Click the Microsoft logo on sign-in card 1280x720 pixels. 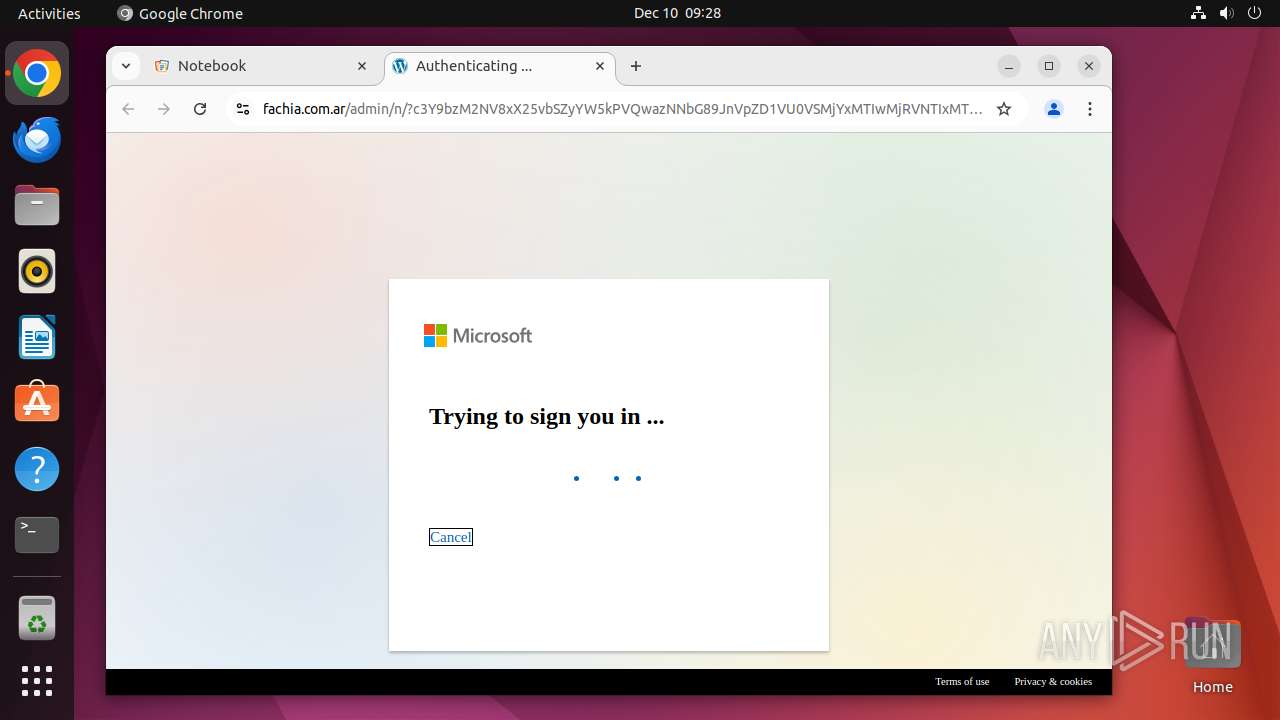point(478,336)
